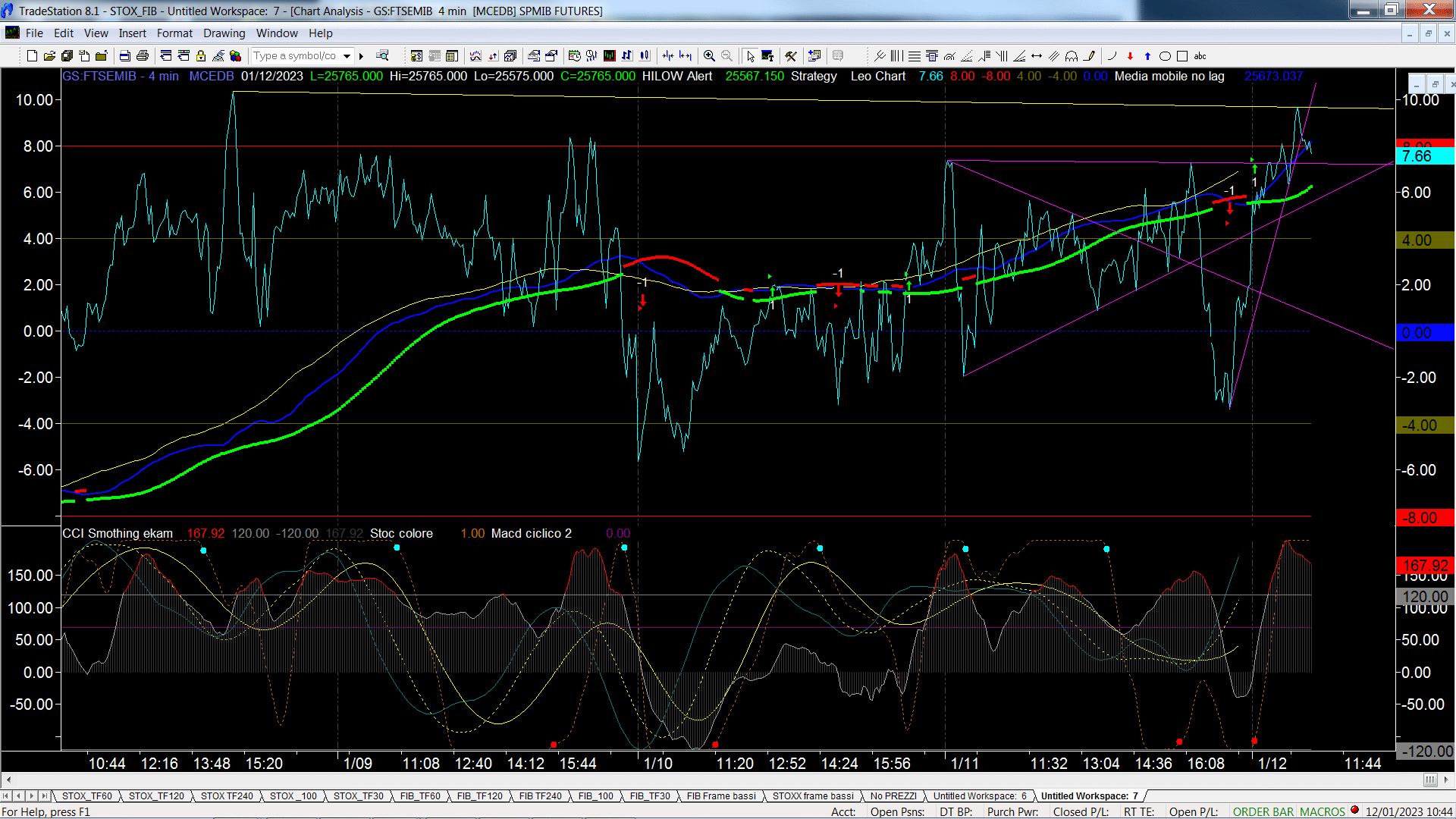Click the save-all stacked disks icon
1456x819 pixels.
pyautogui.click(x=67, y=56)
